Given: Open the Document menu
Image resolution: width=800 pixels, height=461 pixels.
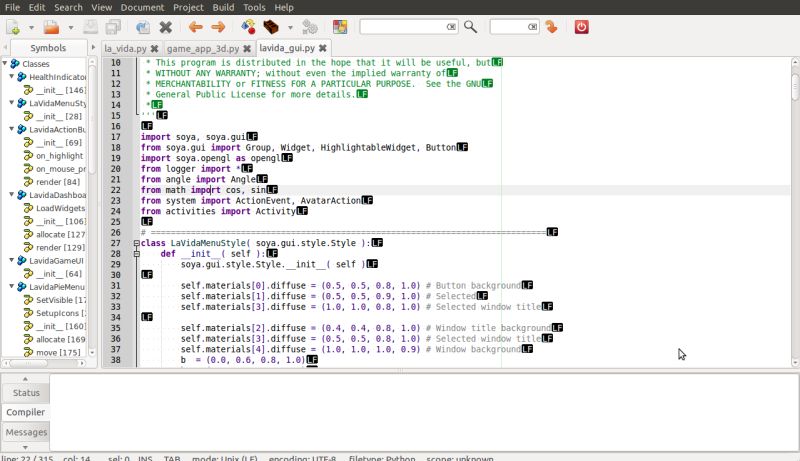Looking at the screenshot, I should tap(142, 7).
